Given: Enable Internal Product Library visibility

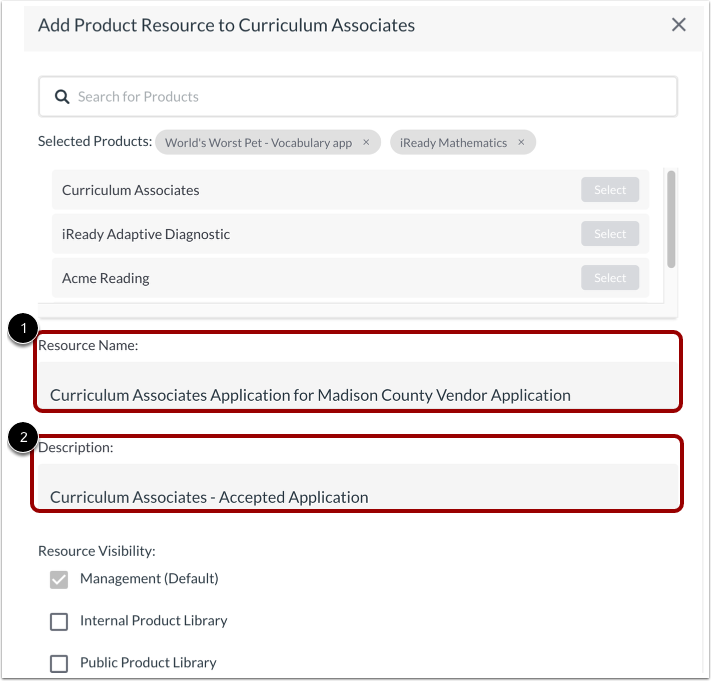Looking at the screenshot, I should click(59, 622).
